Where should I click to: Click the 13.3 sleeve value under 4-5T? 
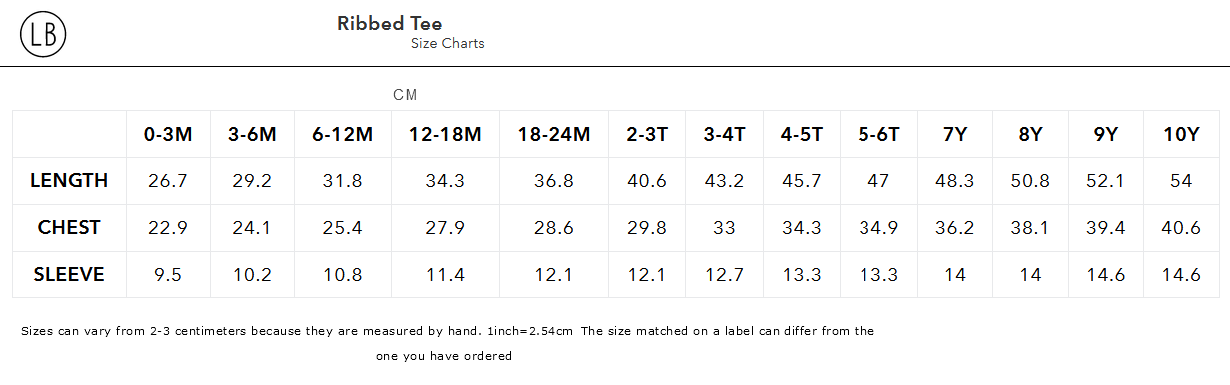(x=802, y=274)
